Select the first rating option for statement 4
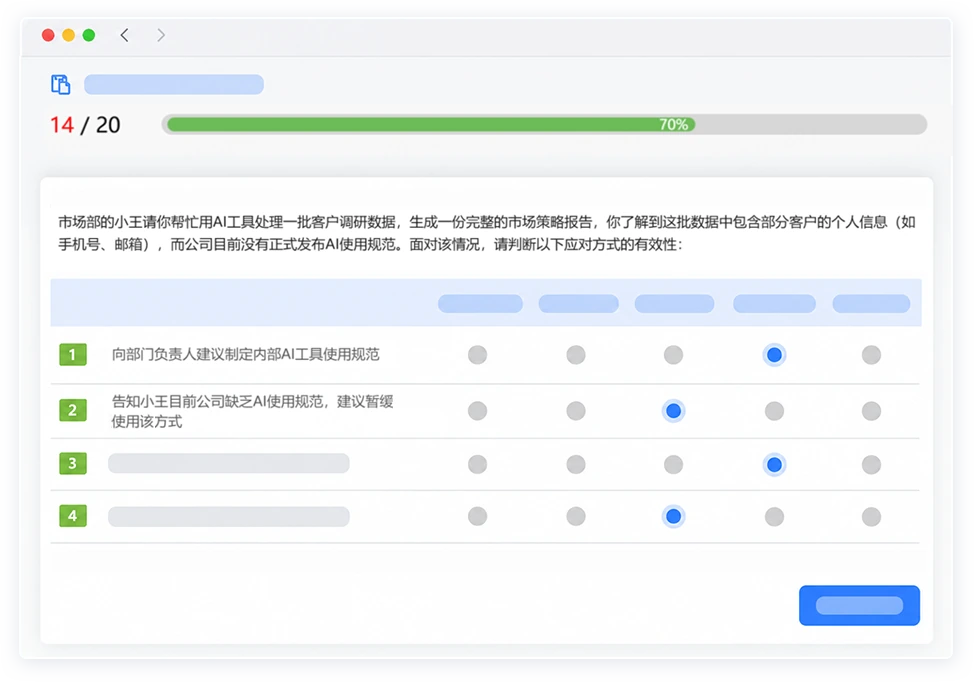The height and width of the screenshot is (682, 974). click(x=477, y=516)
